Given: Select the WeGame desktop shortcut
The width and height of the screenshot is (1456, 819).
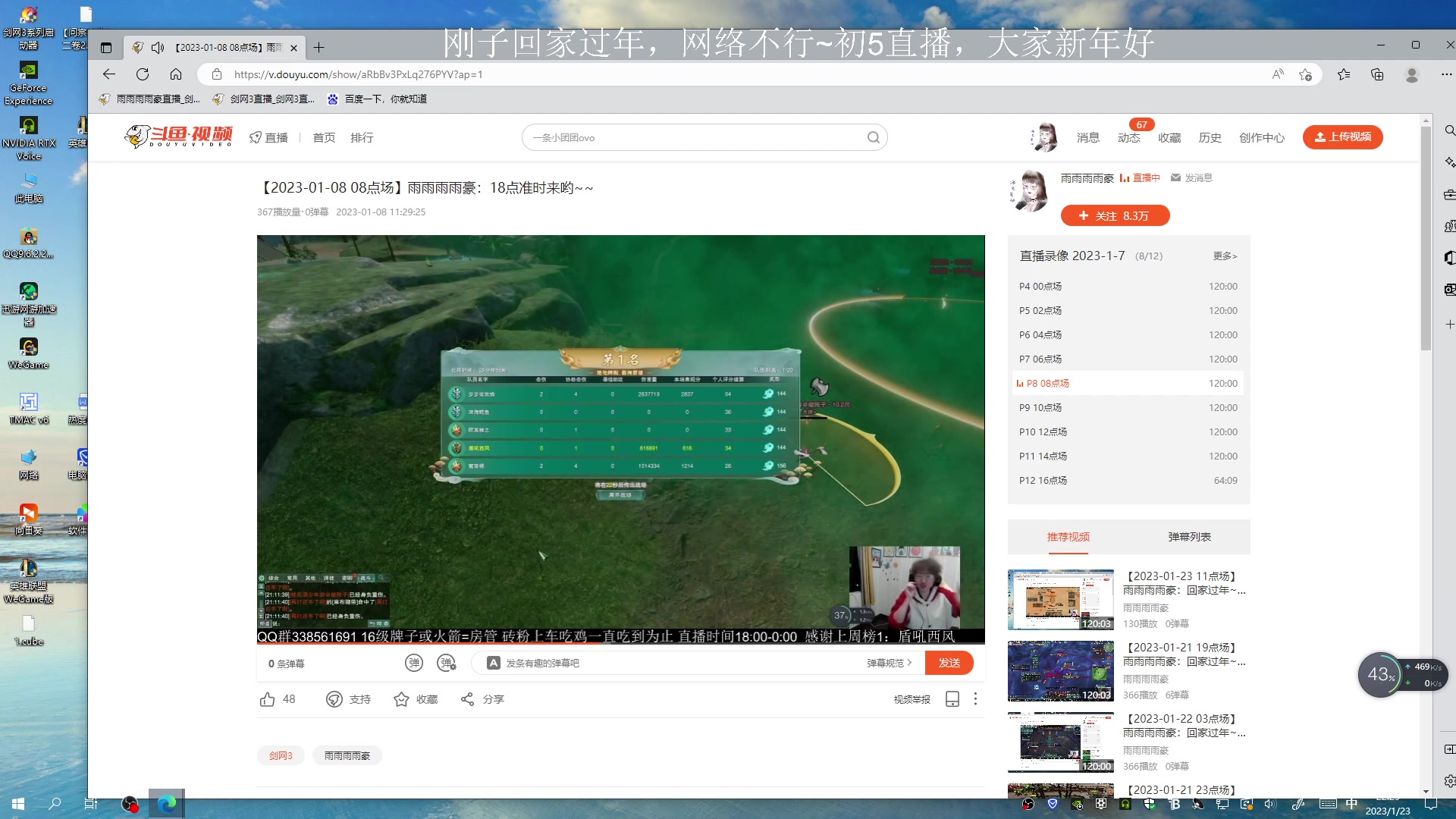Looking at the screenshot, I should pos(28,353).
